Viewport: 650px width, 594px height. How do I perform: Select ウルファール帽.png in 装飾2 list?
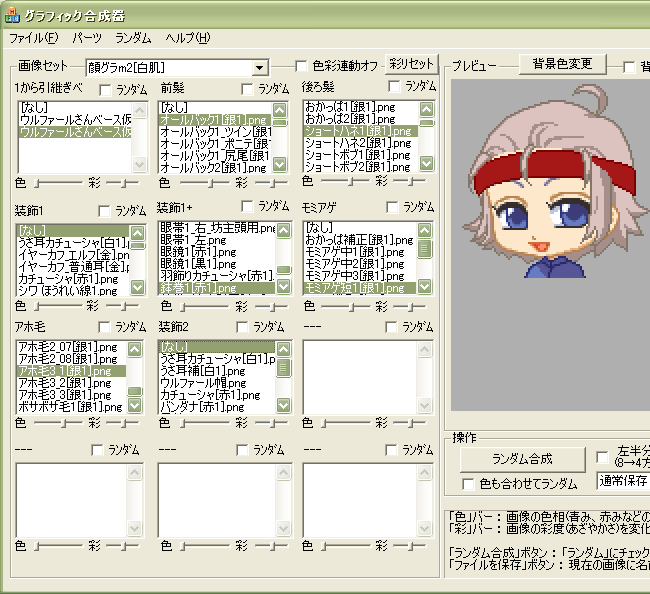[x=218, y=383]
